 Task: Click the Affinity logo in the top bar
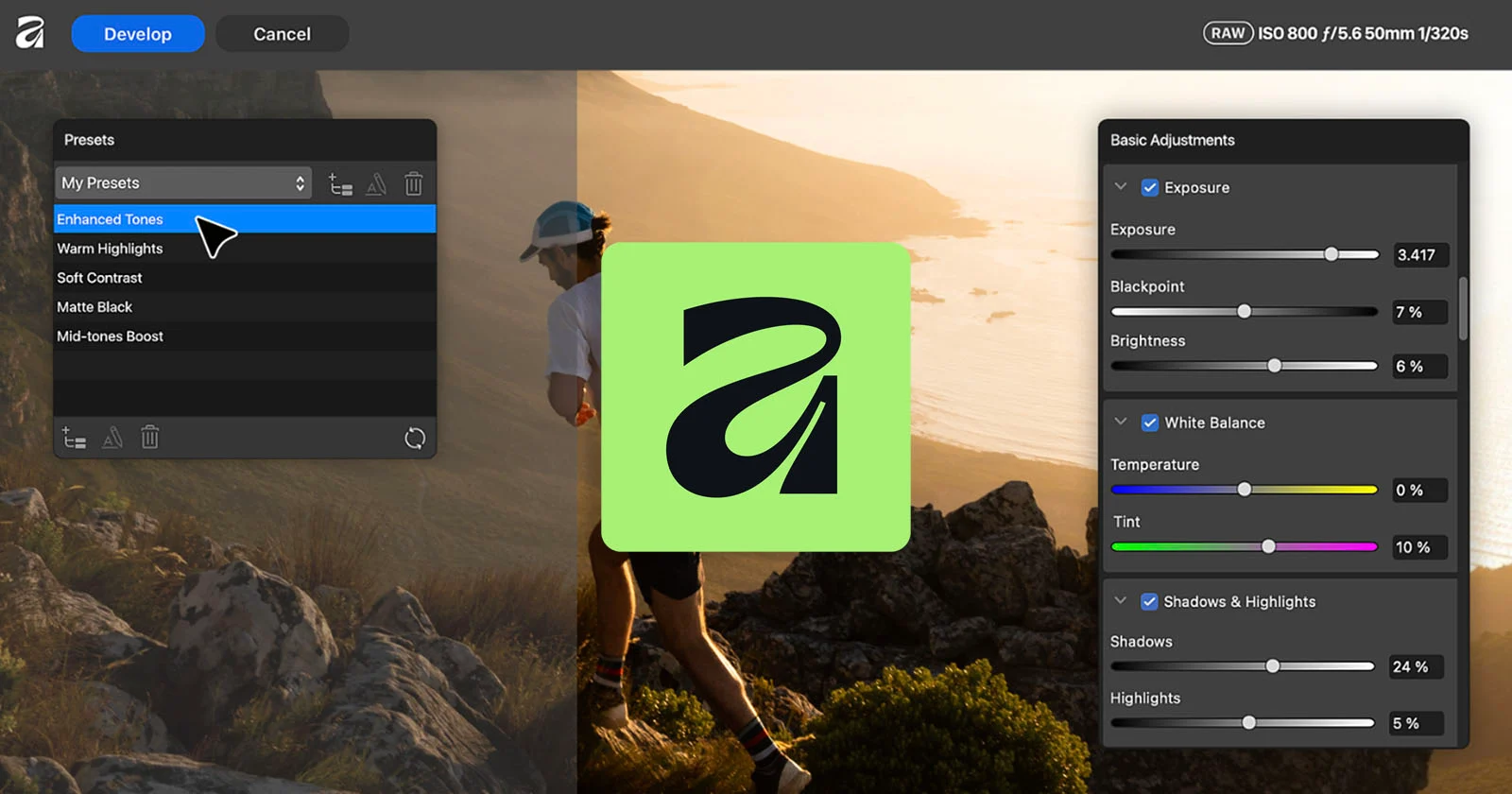click(30, 33)
